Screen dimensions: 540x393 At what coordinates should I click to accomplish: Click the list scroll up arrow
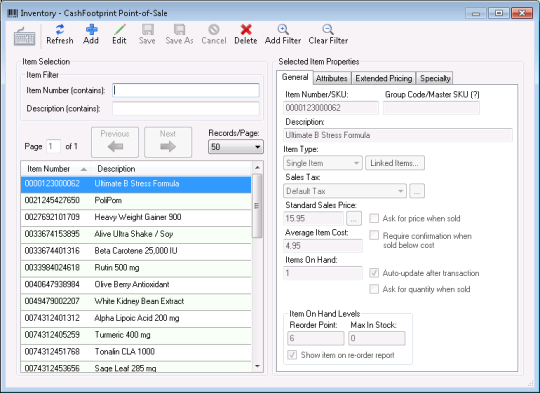[257, 168]
